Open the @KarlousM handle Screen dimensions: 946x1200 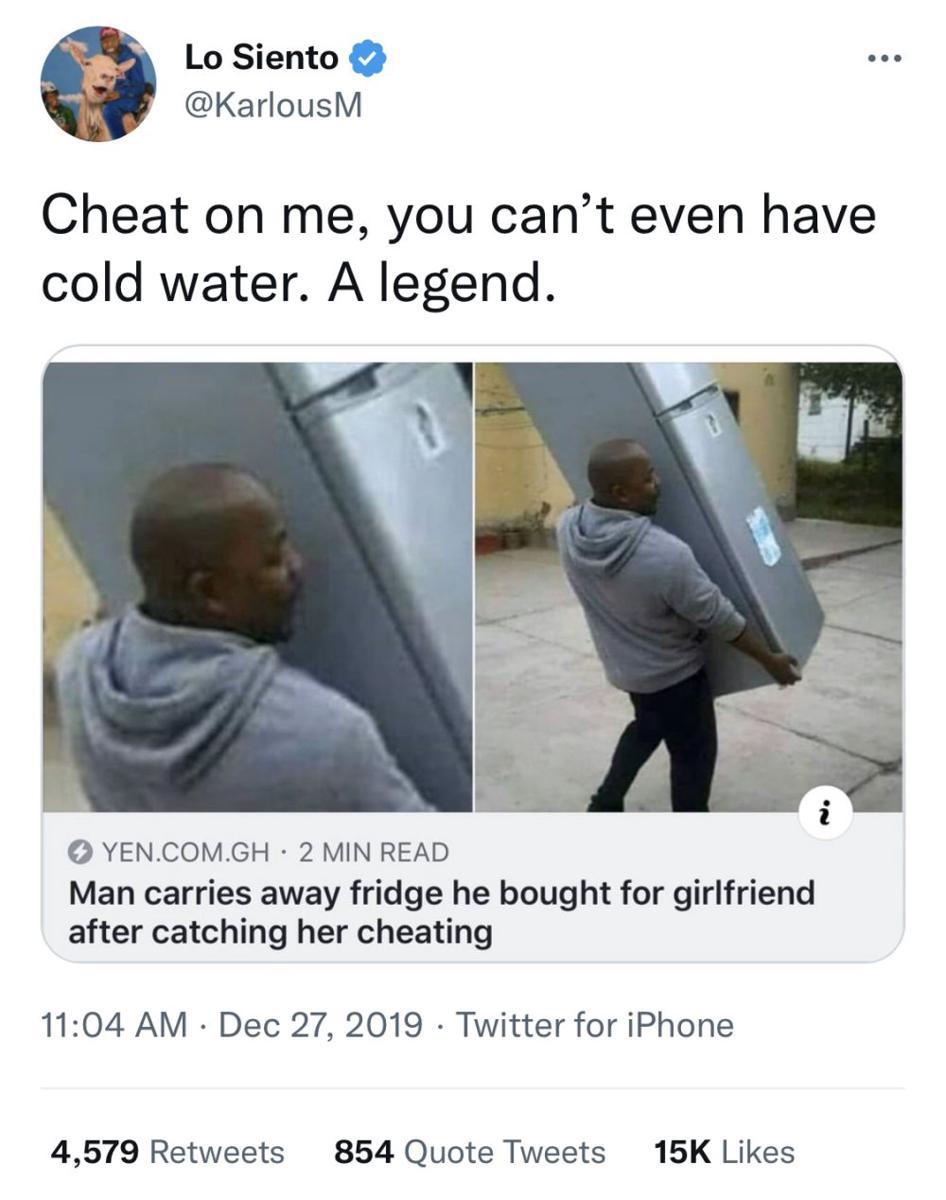273,105
